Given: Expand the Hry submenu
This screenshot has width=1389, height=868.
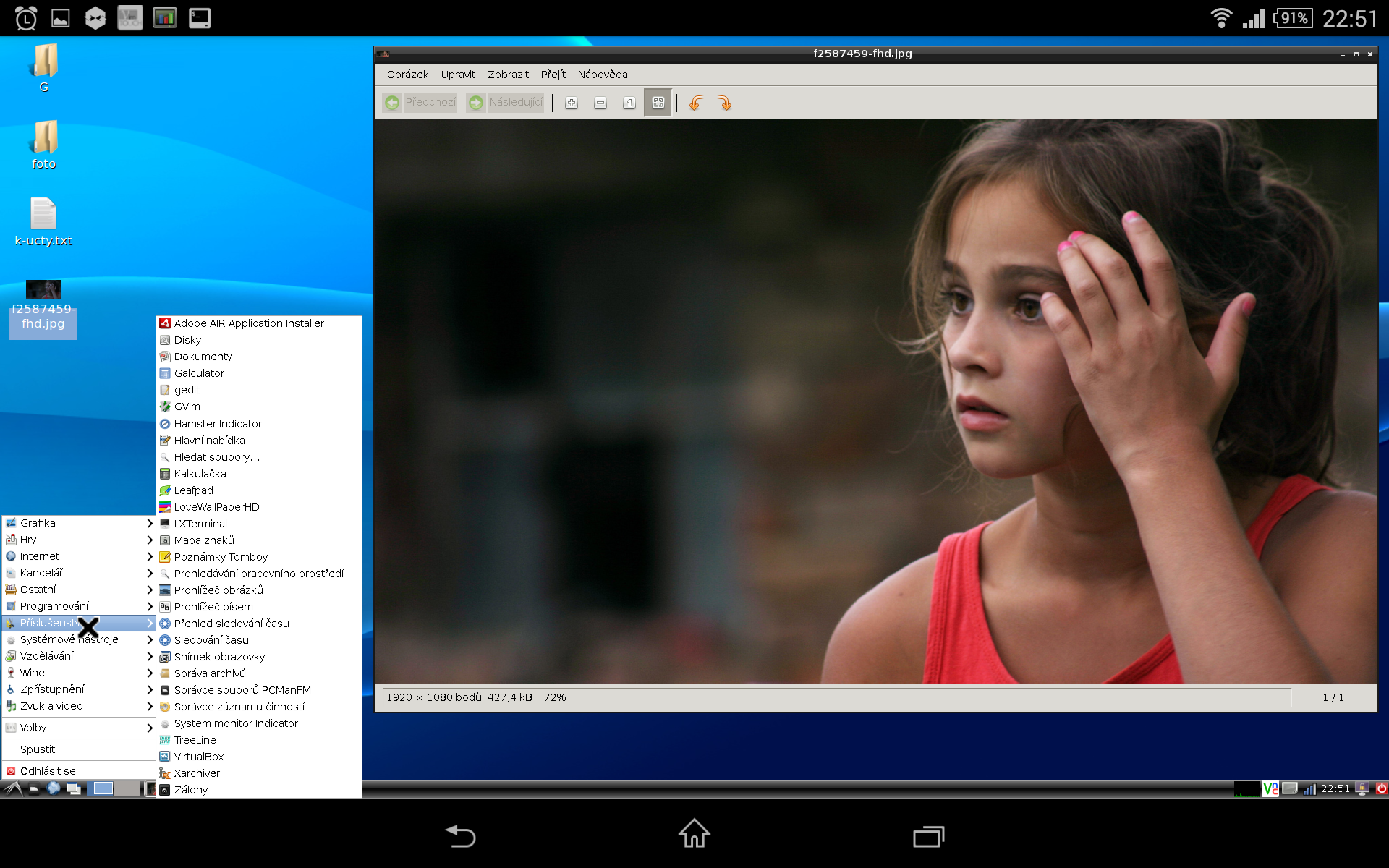Looking at the screenshot, I should click(x=79, y=540).
